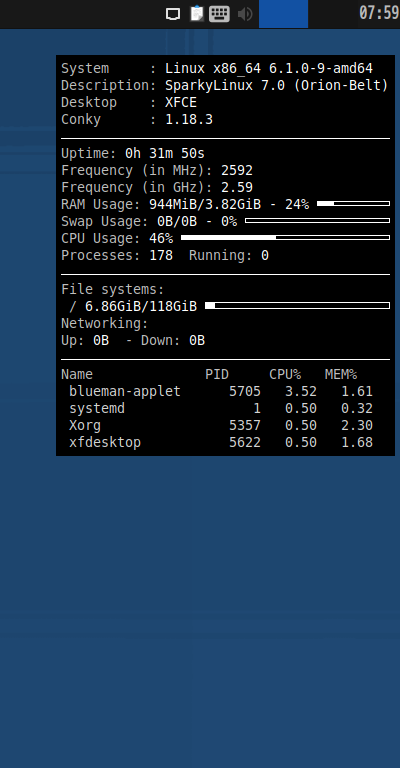The height and width of the screenshot is (768, 400).
Task: Click the Networking Up/Down line
Action: (133, 340)
